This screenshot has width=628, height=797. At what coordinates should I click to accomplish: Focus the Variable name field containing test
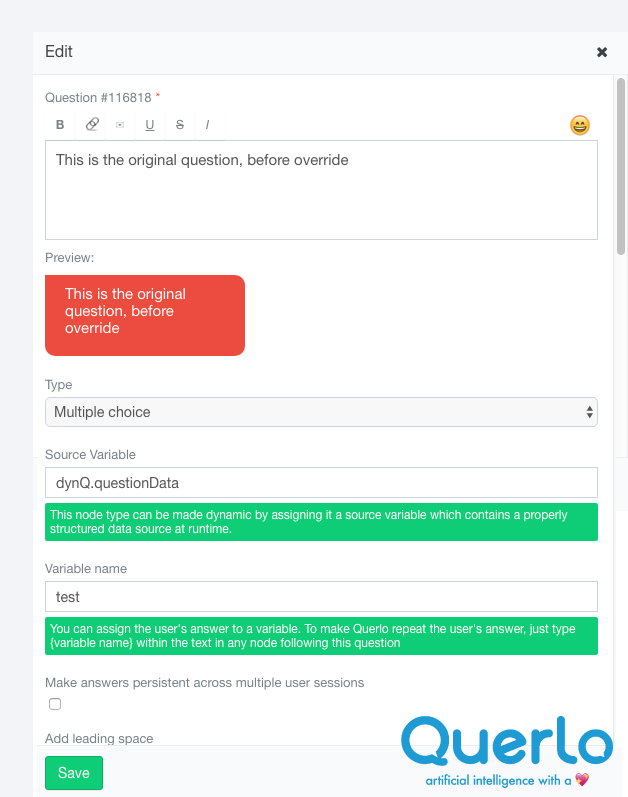pos(321,597)
